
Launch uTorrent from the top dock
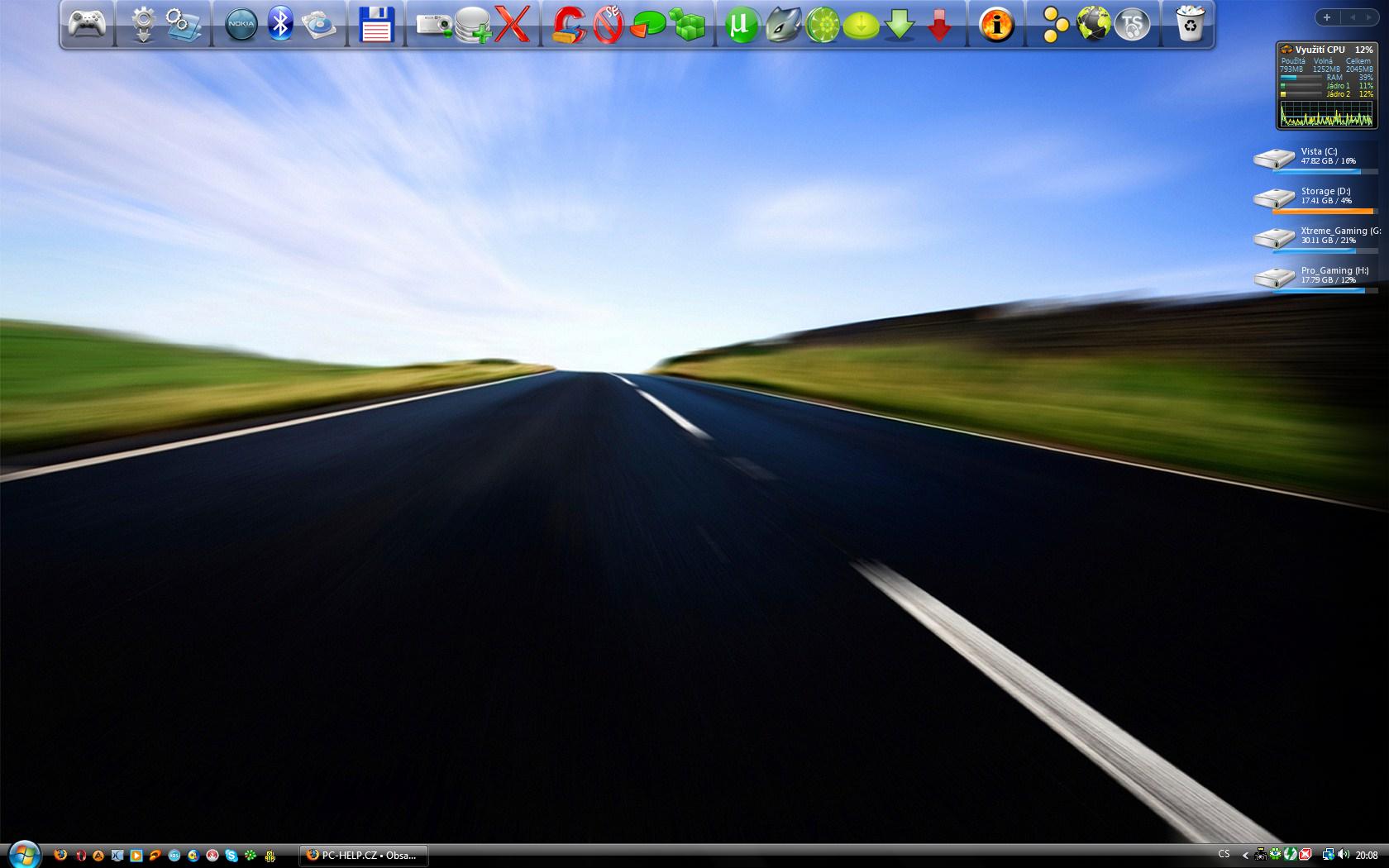[741, 25]
